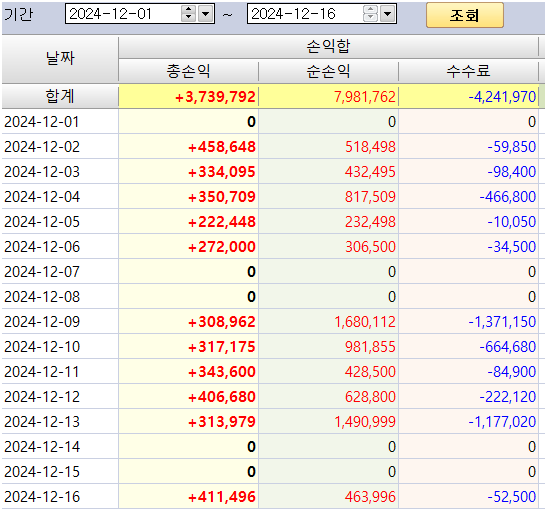This screenshot has width=545, height=512.
Task: Open the end date 2024-12-16 calendar dropdown
Action: tap(388, 14)
